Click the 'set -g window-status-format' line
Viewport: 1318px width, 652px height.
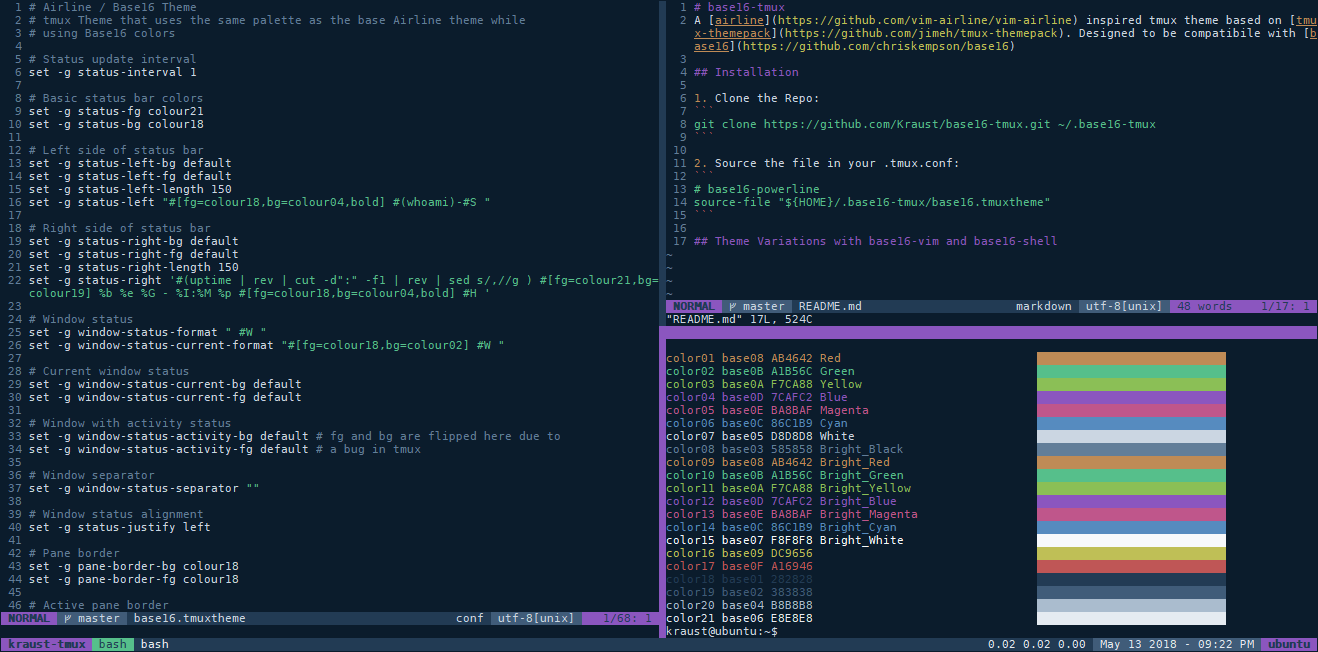147,332
